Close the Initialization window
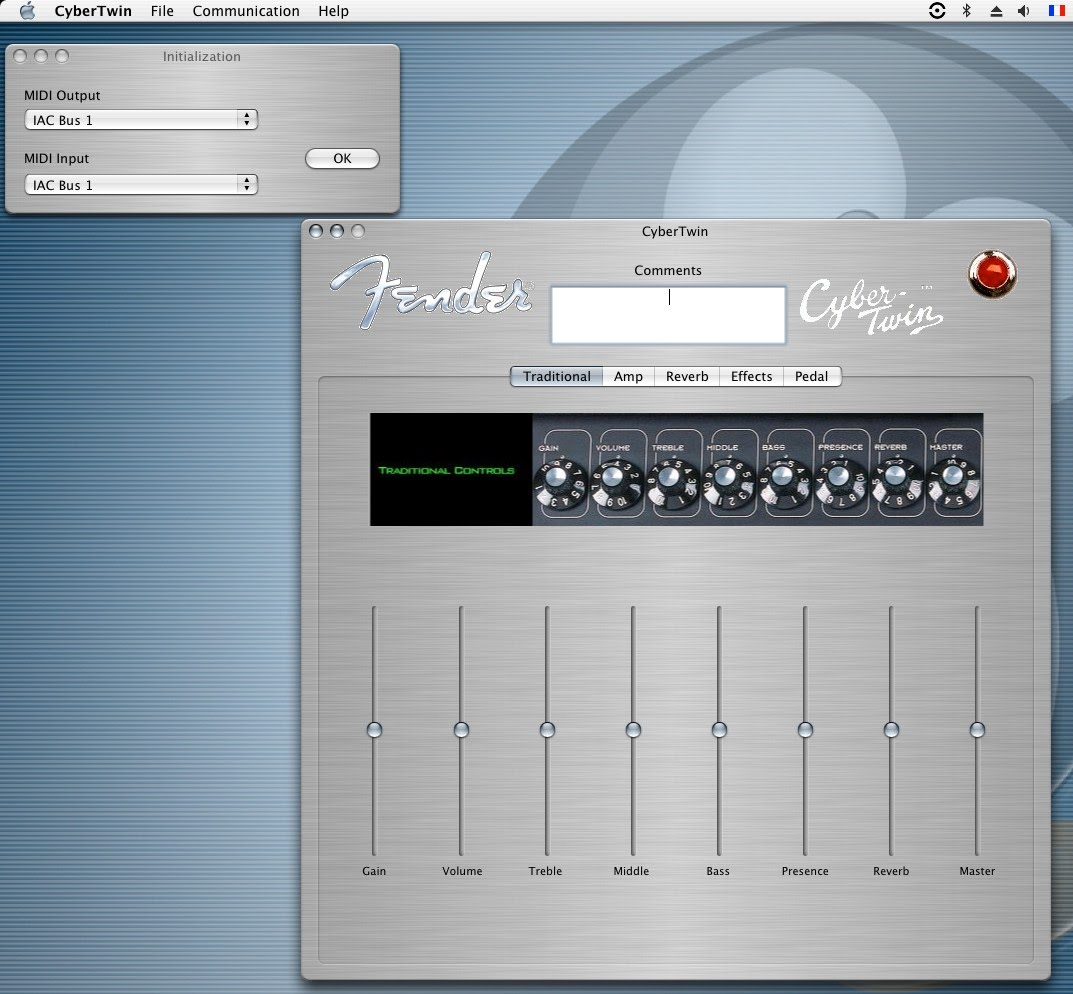1073x994 pixels. click(x=20, y=56)
